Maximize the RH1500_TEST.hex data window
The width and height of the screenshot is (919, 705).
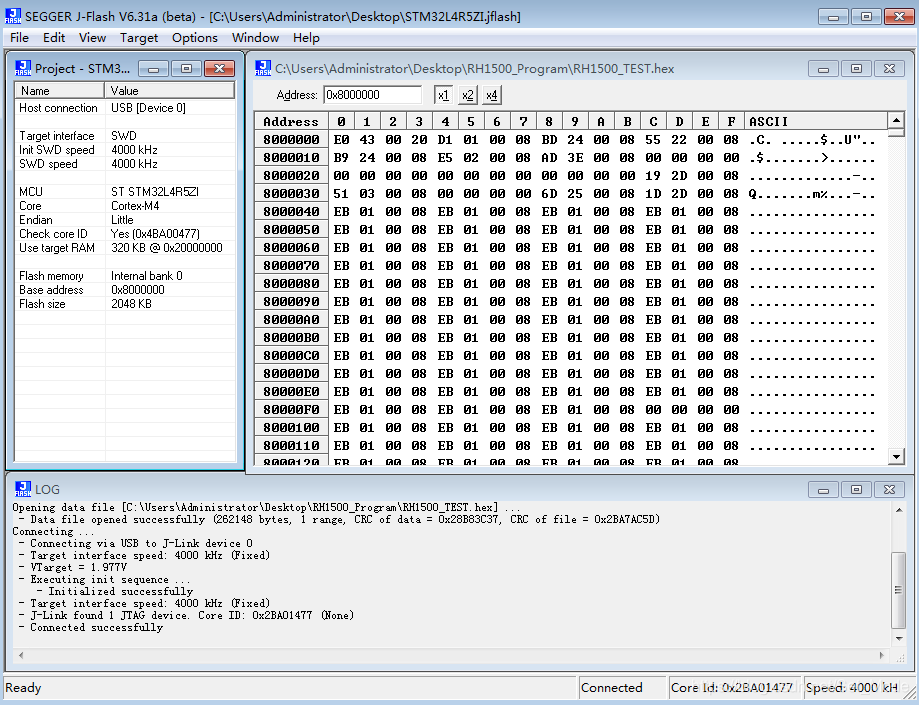point(856,69)
